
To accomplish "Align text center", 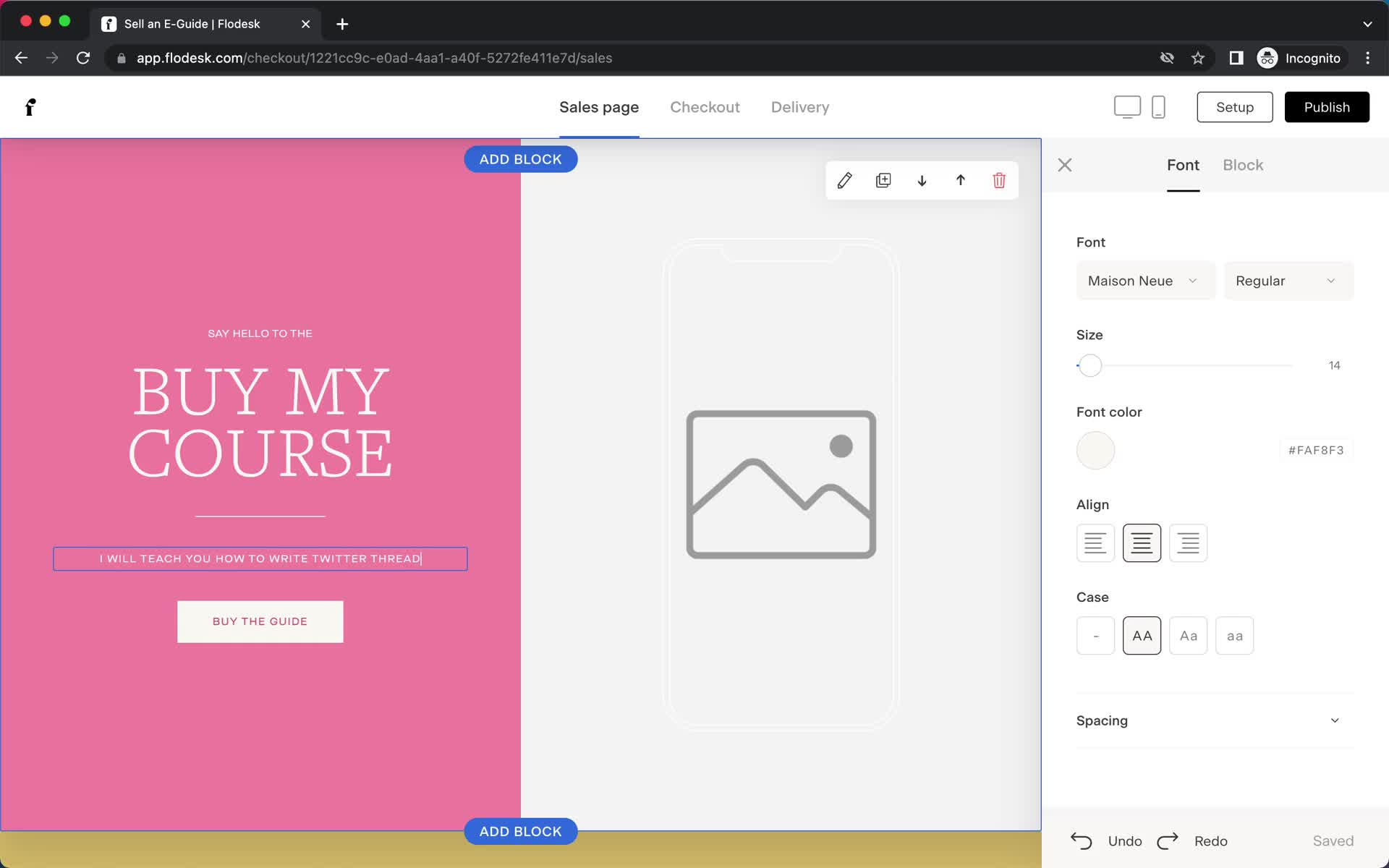I will (x=1142, y=542).
